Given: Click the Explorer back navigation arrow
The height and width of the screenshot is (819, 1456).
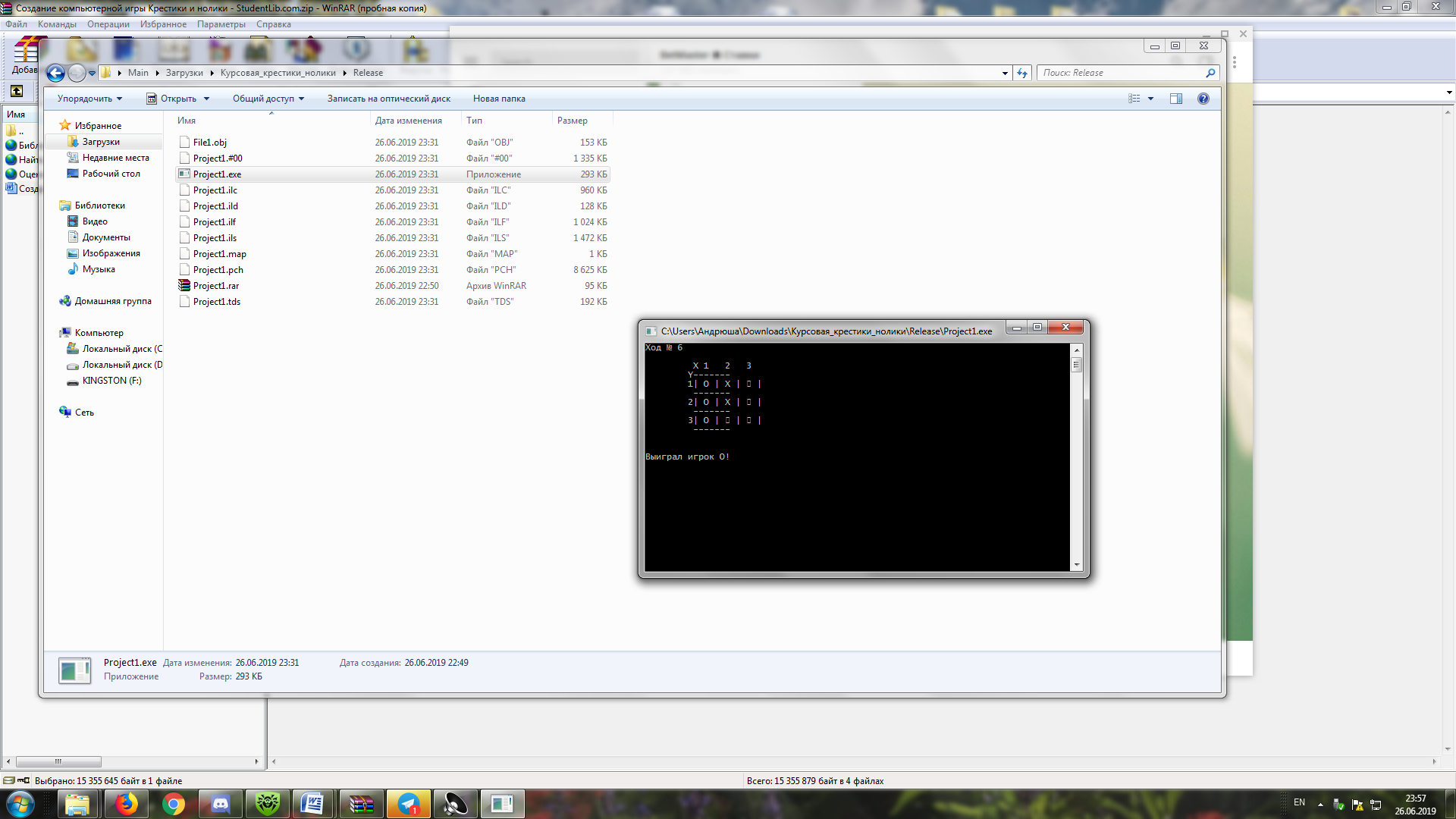Looking at the screenshot, I should pyautogui.click(x=55, y=73).
